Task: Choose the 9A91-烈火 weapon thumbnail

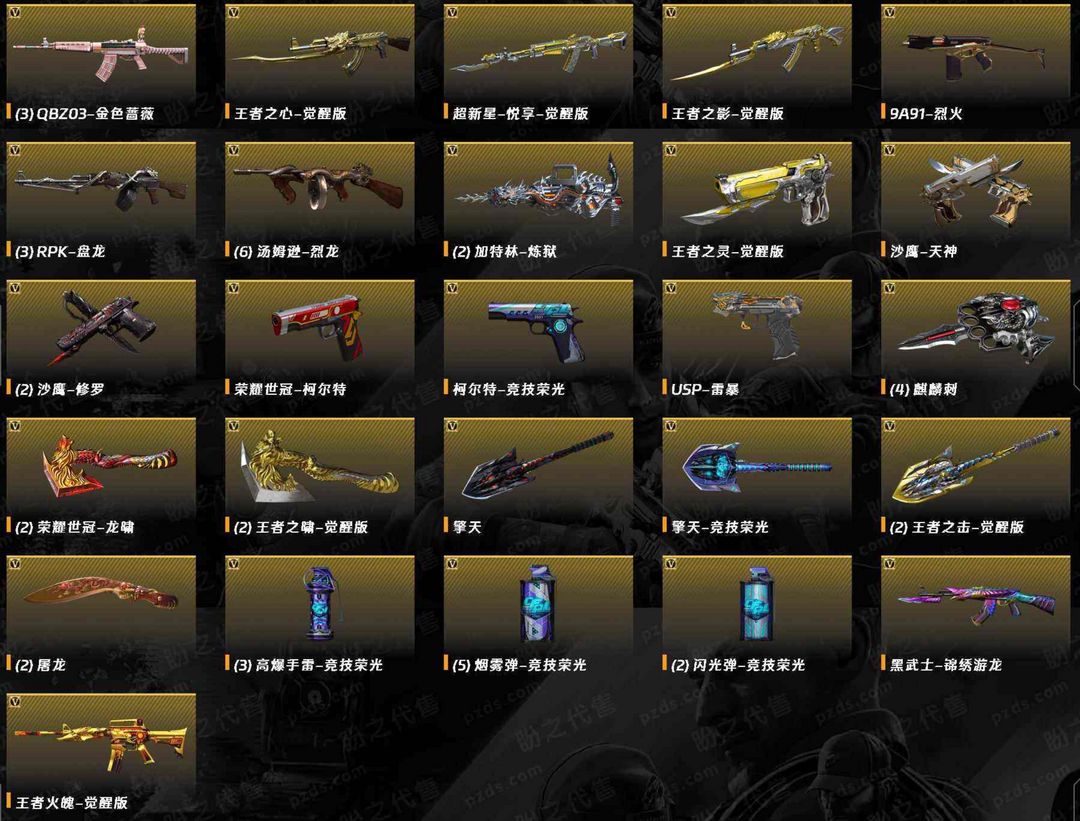Action: pyautogui.click(x=975, y=54)
